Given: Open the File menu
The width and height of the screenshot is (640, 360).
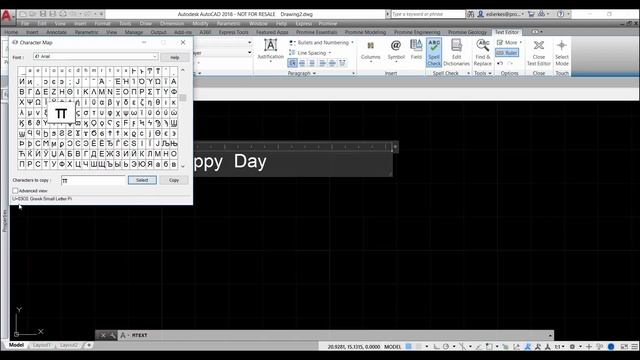Looking at the screenshot, I should (x=25, y=24).
